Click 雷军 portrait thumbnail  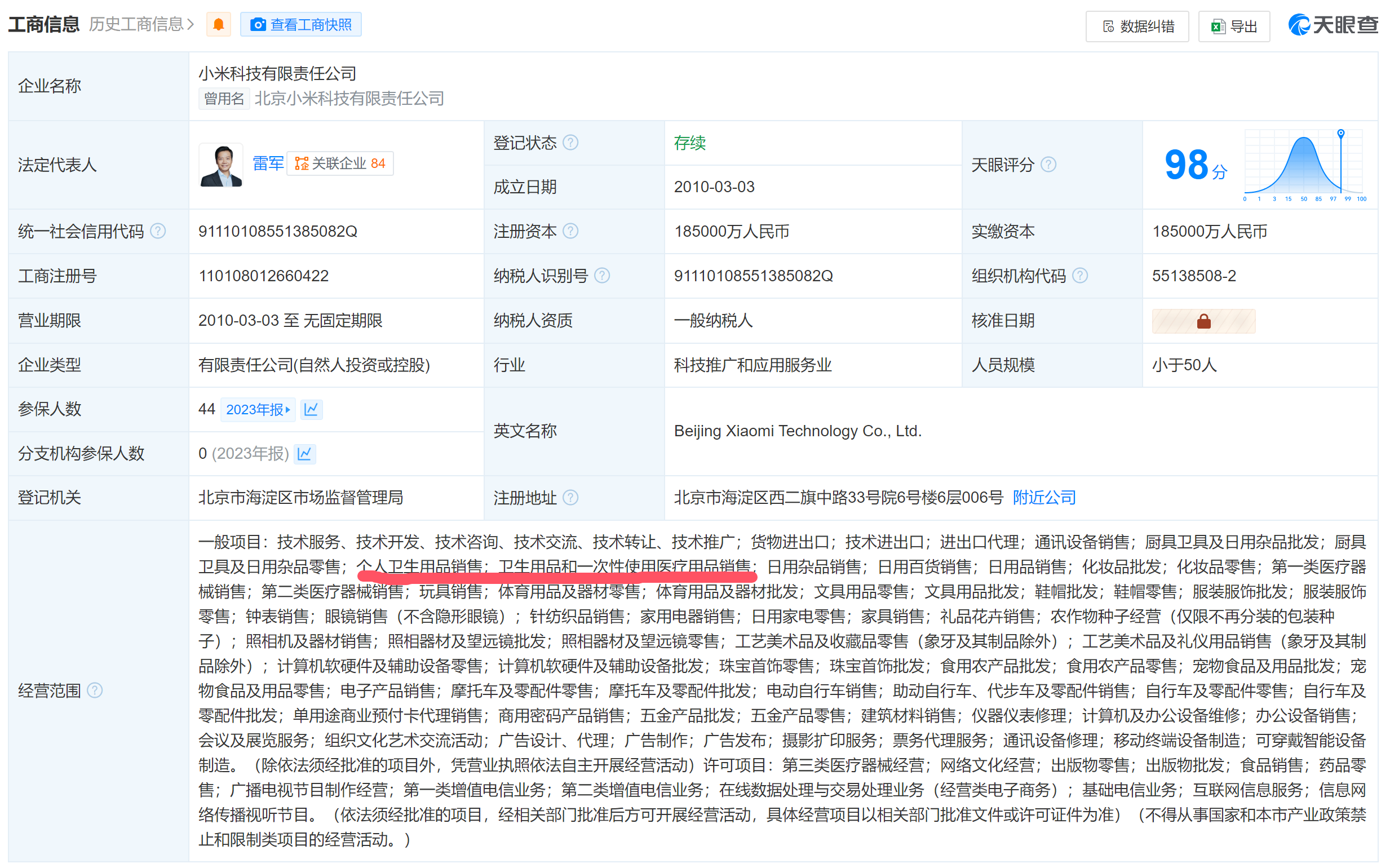[222, 165]
